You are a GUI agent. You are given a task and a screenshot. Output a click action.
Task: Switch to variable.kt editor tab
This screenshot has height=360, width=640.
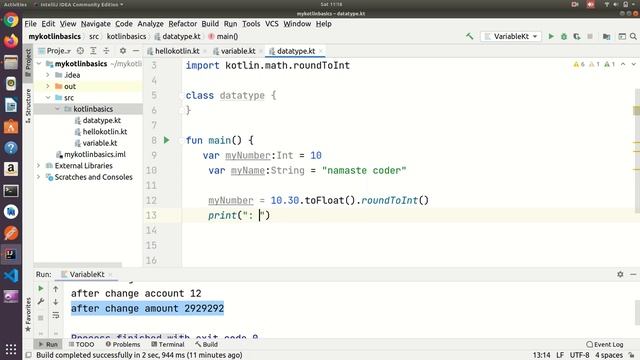click(x=238, y=51)
